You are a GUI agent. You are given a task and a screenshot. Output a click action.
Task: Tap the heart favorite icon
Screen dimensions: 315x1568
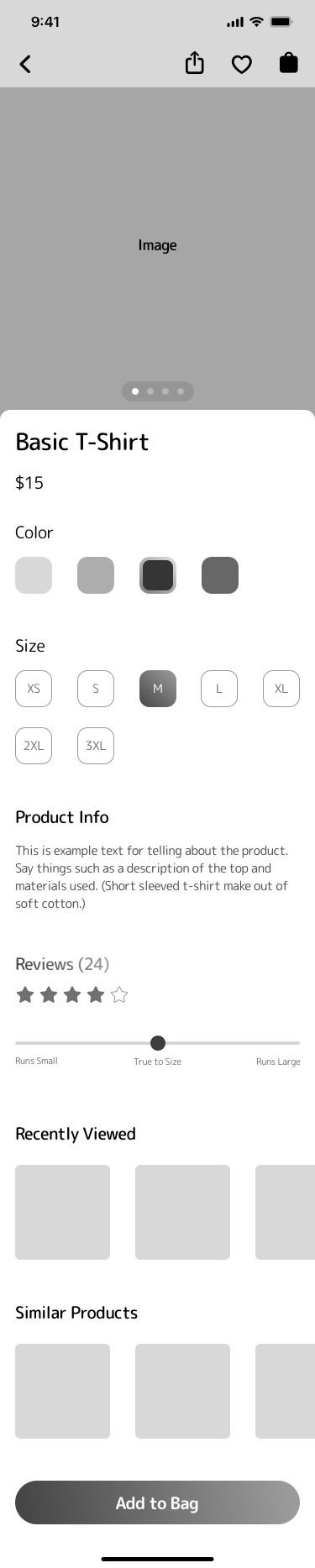click(x=241, y=65)
